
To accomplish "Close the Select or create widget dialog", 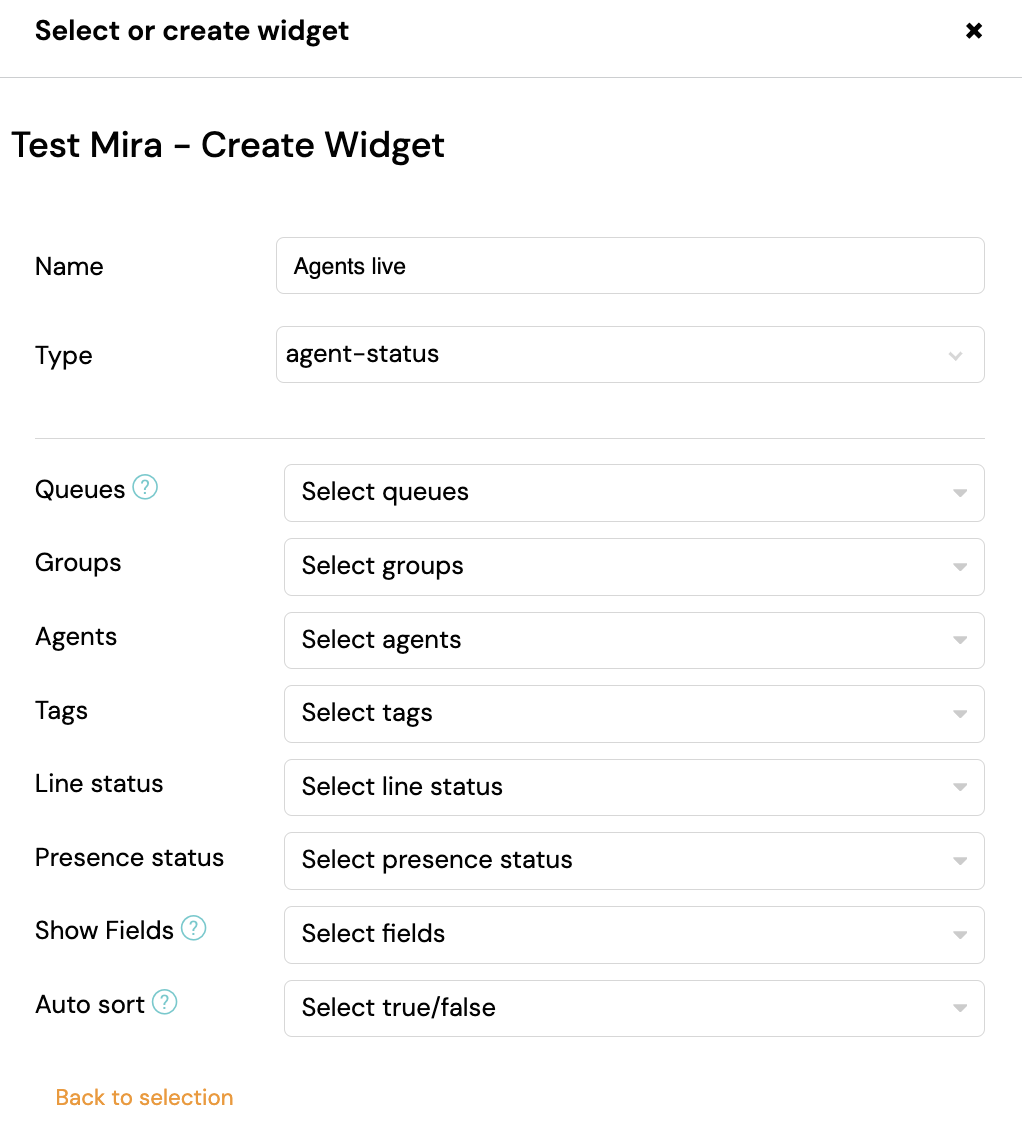I will [974, 30].
